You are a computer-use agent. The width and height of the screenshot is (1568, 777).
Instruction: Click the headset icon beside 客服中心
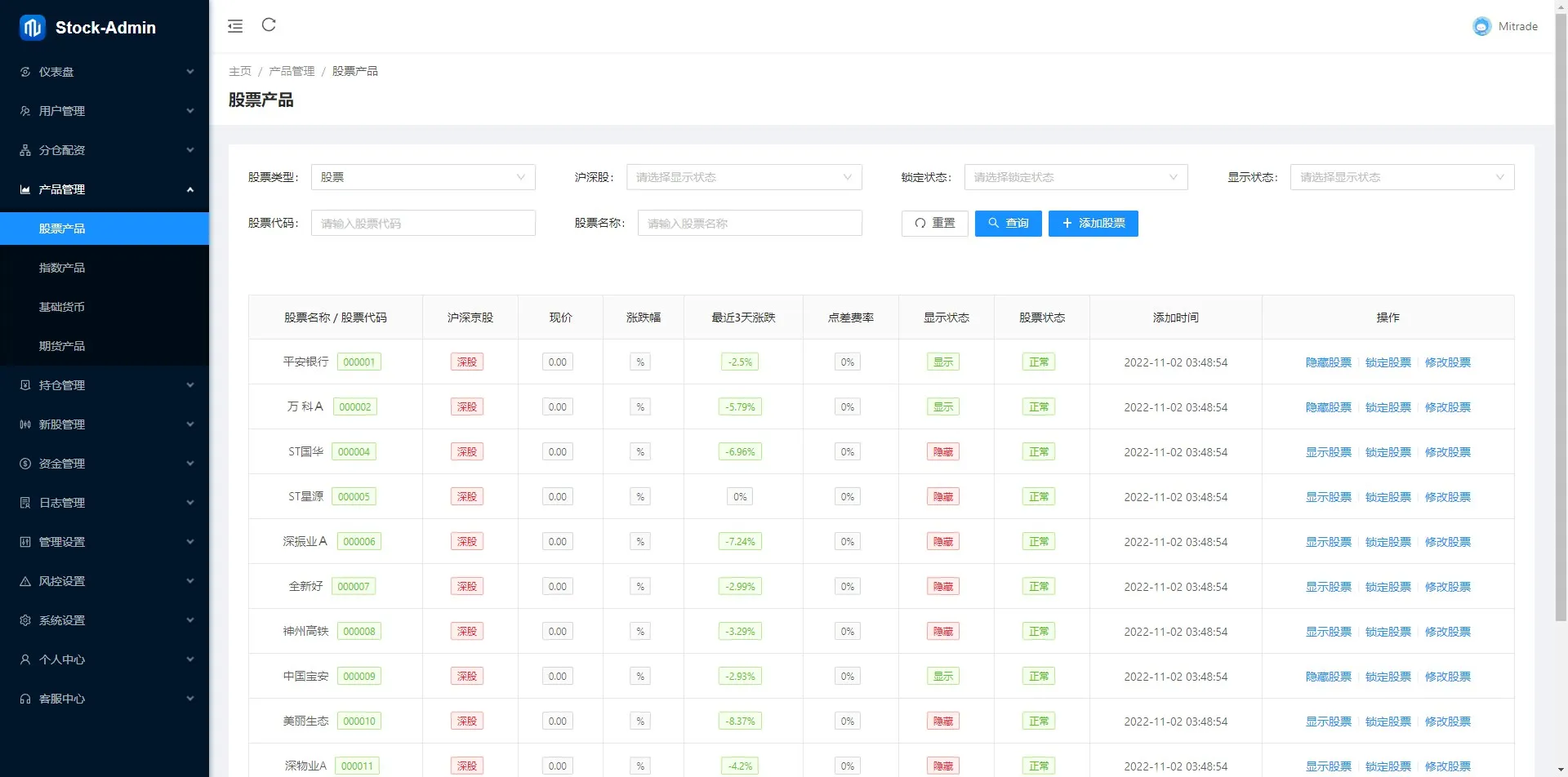tap(25, 699)
